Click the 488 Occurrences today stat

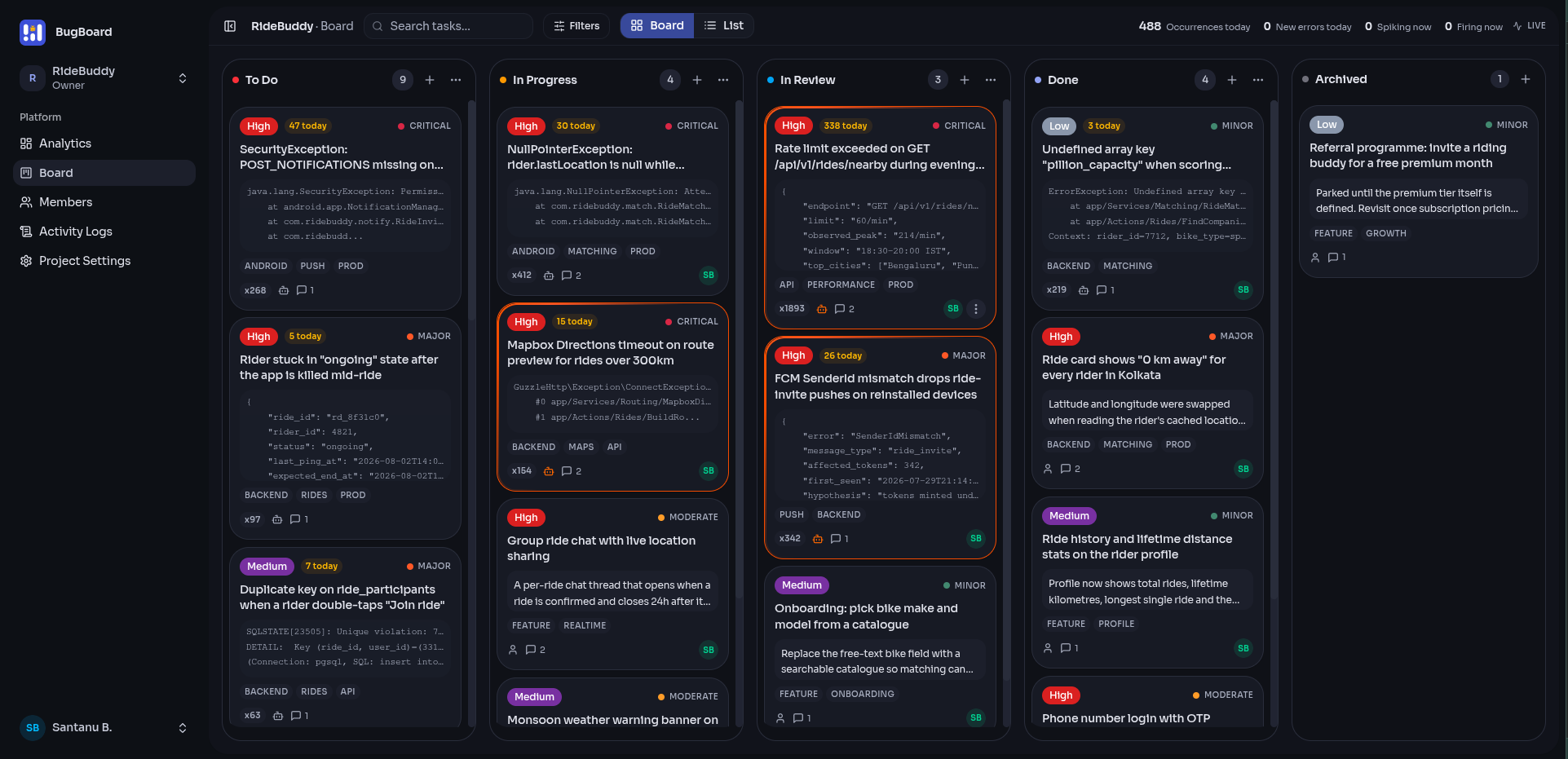1195,26
